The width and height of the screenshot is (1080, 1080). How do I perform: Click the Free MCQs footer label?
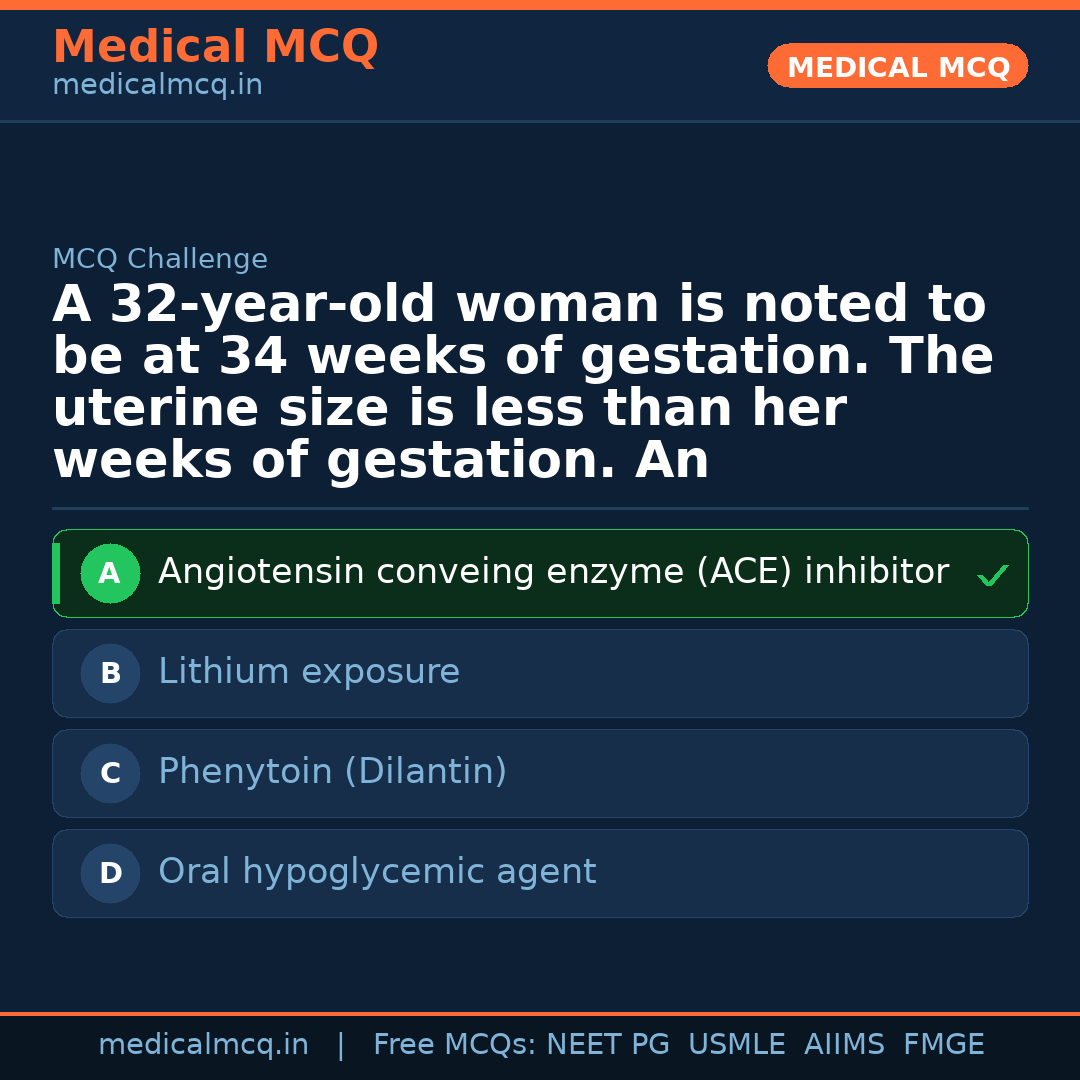pos(455,1045)
